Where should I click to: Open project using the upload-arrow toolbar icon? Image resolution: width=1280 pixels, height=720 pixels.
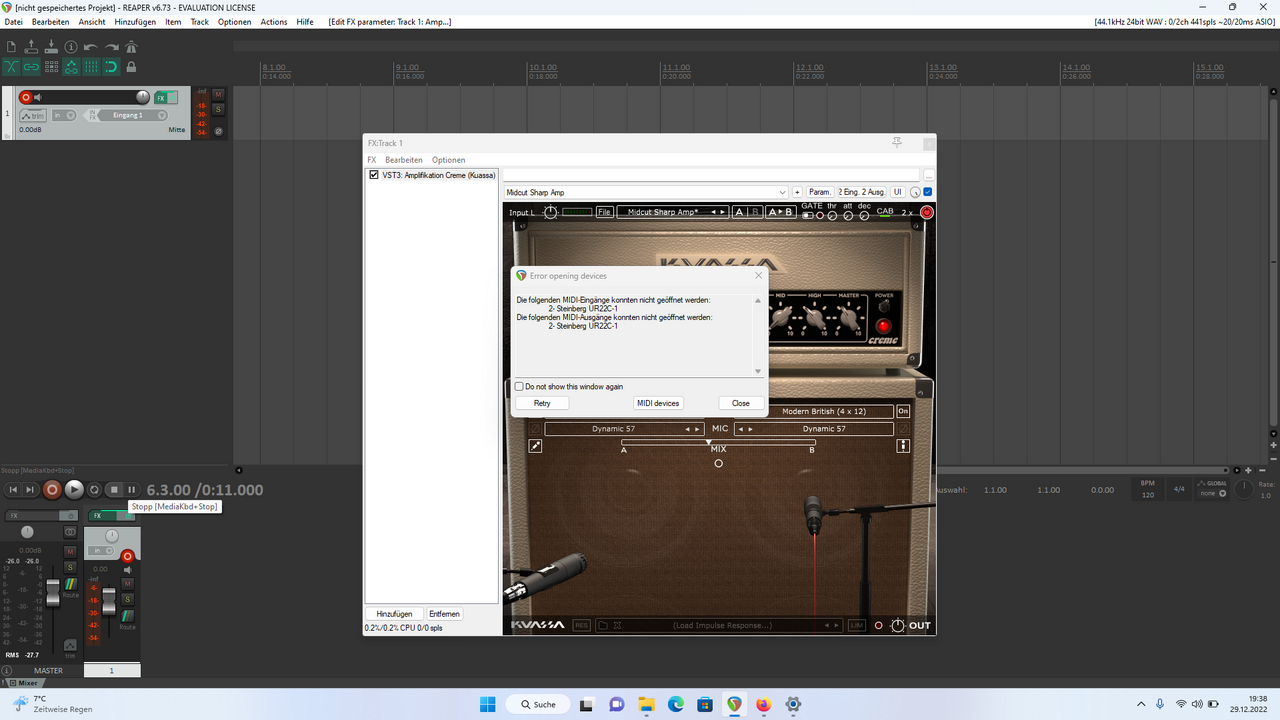(x=31, y=47)
